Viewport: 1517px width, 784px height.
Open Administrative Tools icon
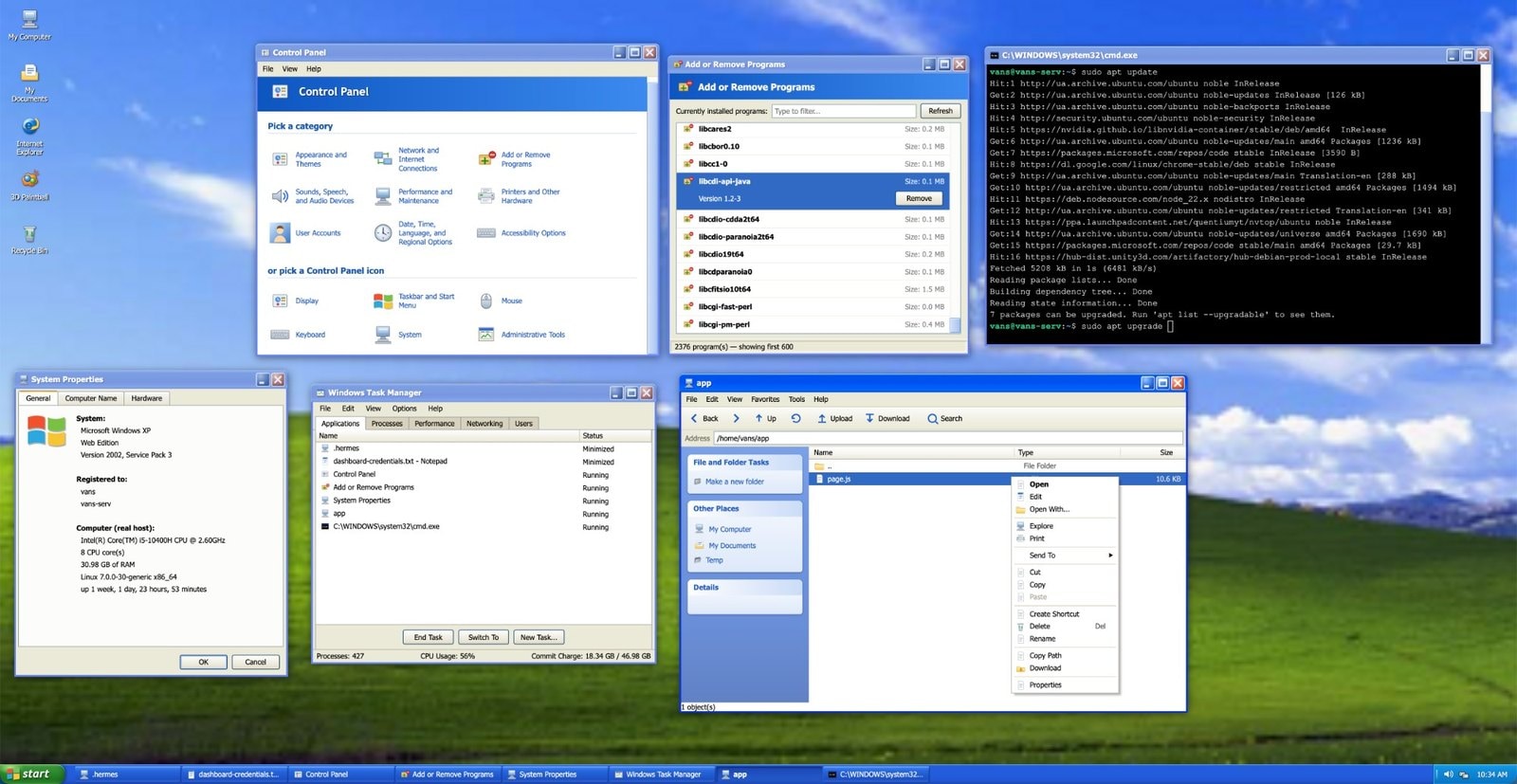click(486, 335)
